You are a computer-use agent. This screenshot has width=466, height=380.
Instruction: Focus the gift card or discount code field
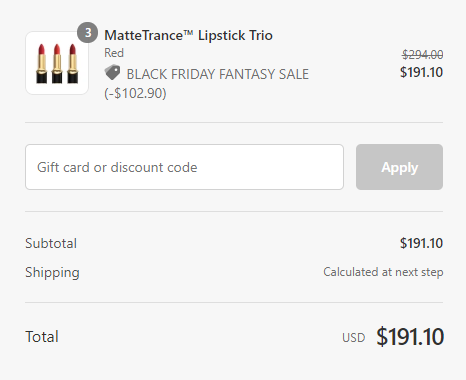pos(184,167)
